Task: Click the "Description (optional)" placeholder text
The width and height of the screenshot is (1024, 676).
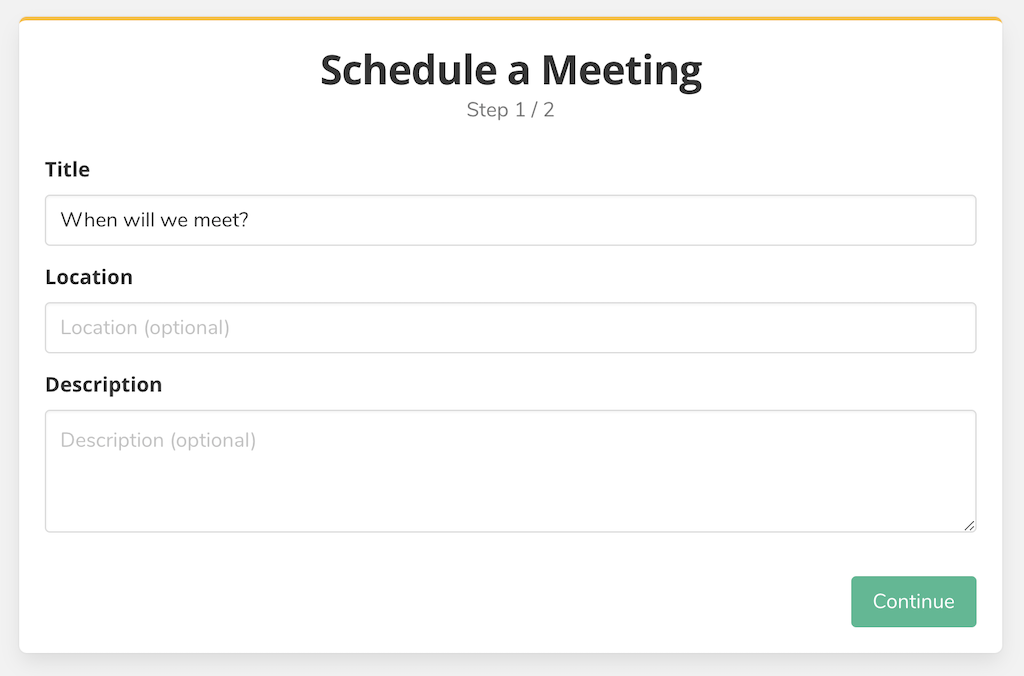Action: [158, 440]
